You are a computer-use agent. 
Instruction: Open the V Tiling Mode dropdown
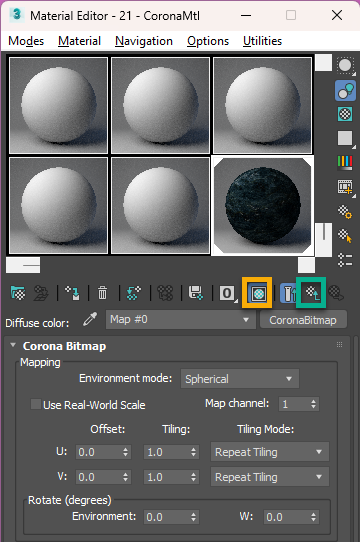click(x=270, y=477)
